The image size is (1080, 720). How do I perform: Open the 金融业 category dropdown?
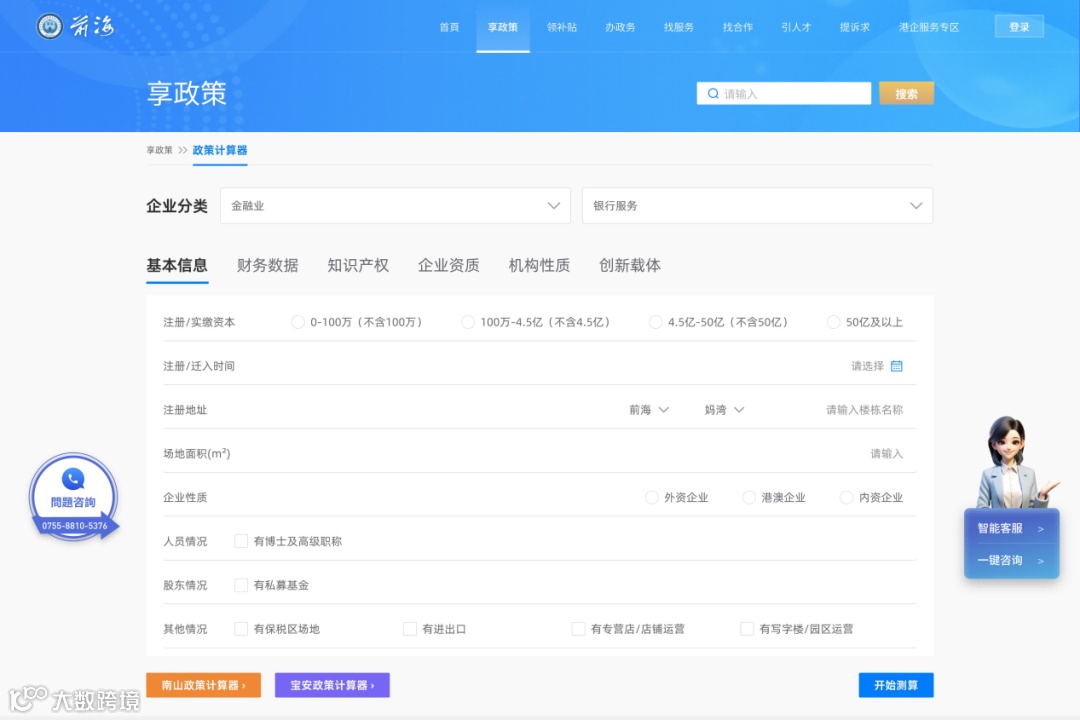[395, 205]
